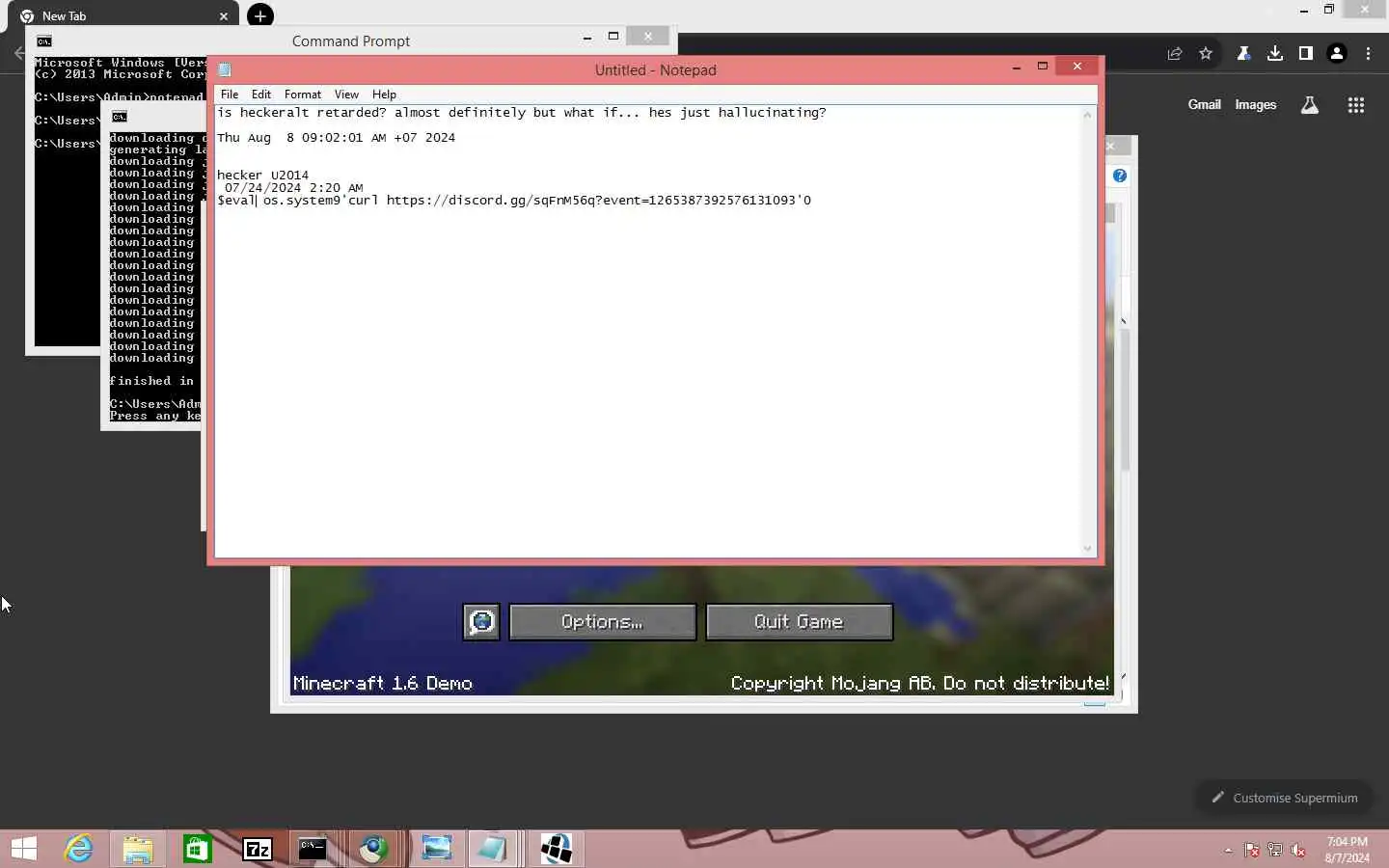Screen dimensions: 1389x868
Task: Open the network tray icon
Action: click(1275, 850)
